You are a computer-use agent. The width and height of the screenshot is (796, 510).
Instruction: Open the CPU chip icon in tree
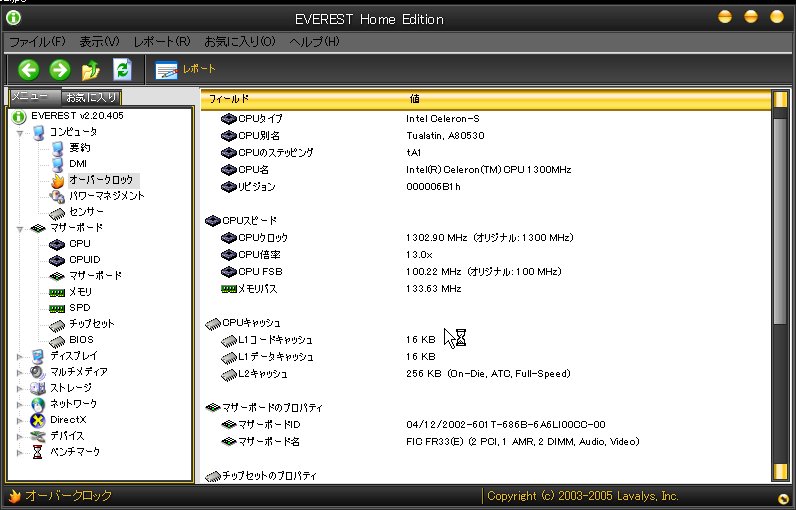[57, 244]
